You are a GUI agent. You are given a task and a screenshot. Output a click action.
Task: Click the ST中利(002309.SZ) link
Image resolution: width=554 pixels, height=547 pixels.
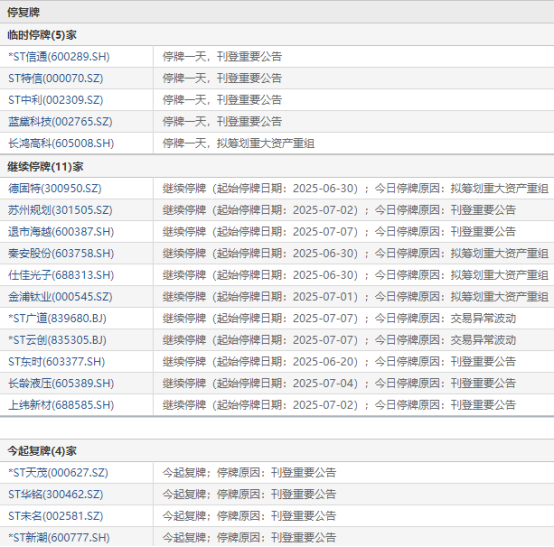(56, 100)
